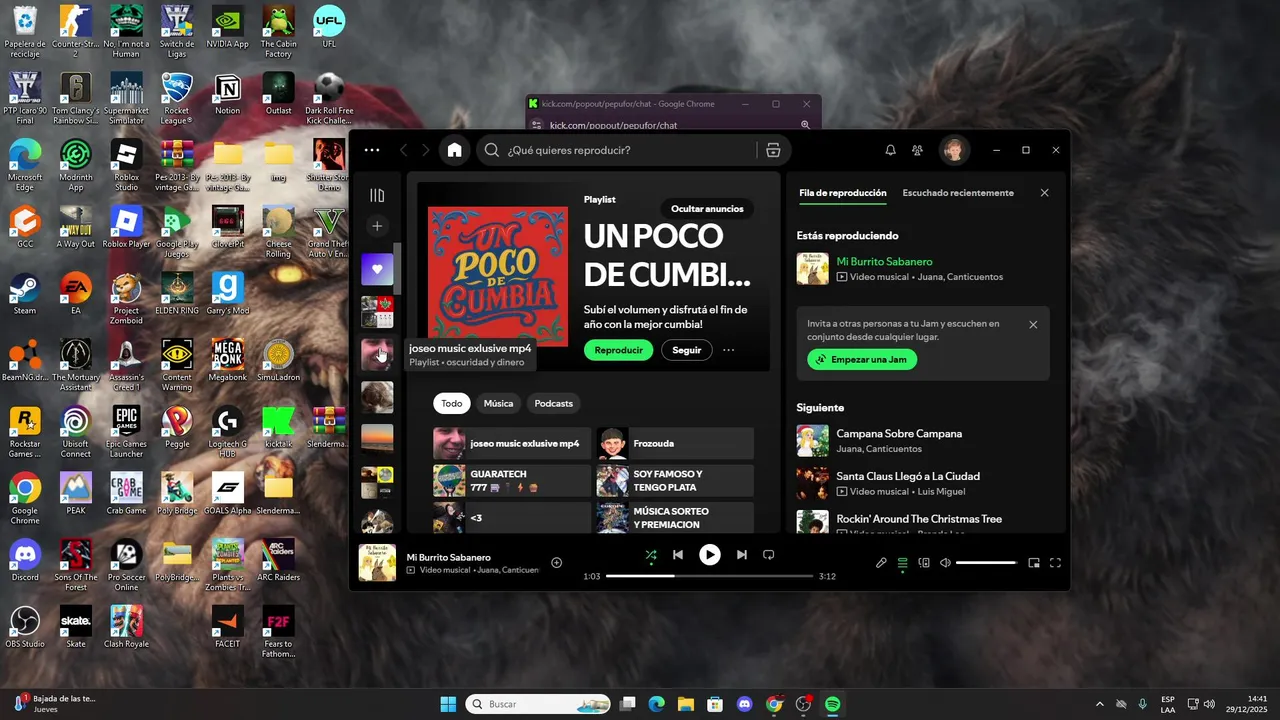Open the user profile avatar menu

pyautogui.click(x=954, y=150)
